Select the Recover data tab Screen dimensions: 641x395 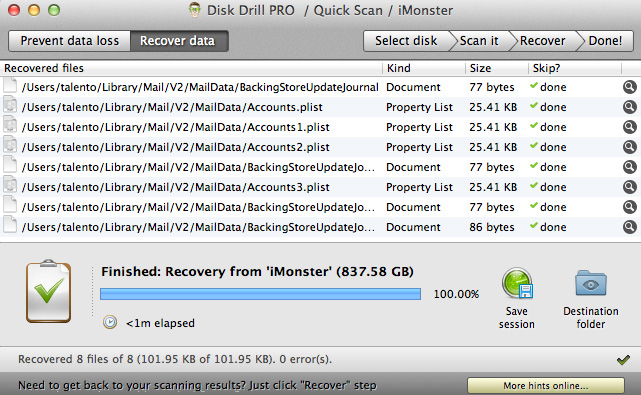179,41
